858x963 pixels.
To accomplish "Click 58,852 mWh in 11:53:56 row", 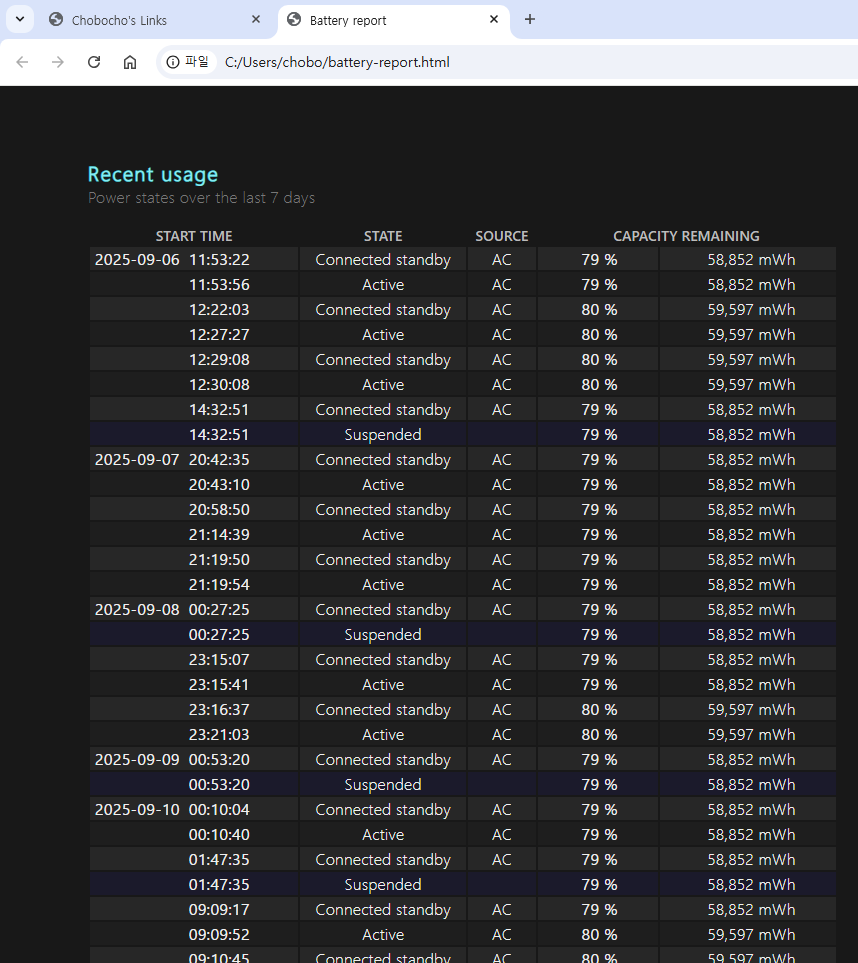I will (751, 285).
